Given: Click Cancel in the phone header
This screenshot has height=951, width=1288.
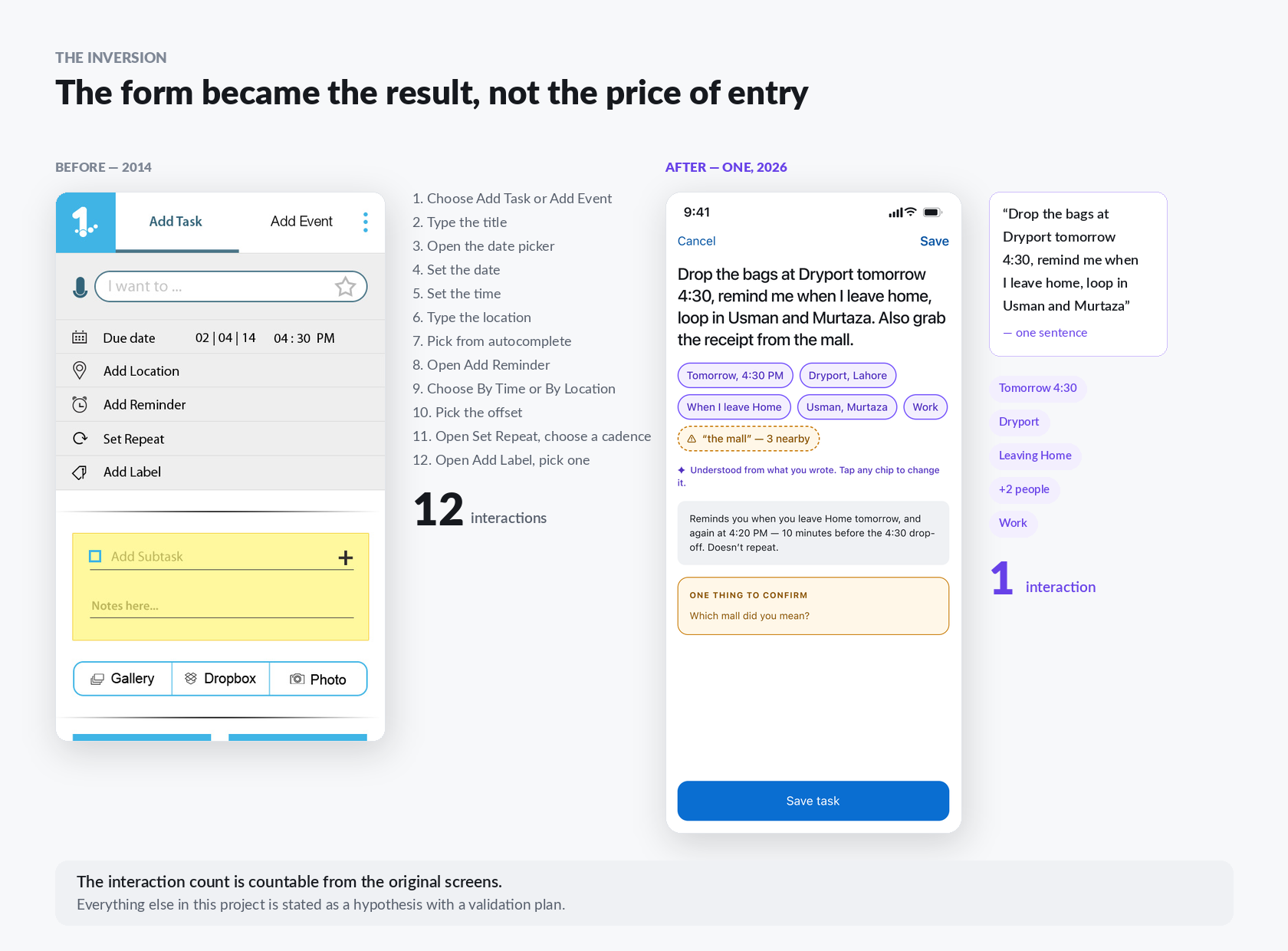Looking at the screenshot, I should coord(696,241).
